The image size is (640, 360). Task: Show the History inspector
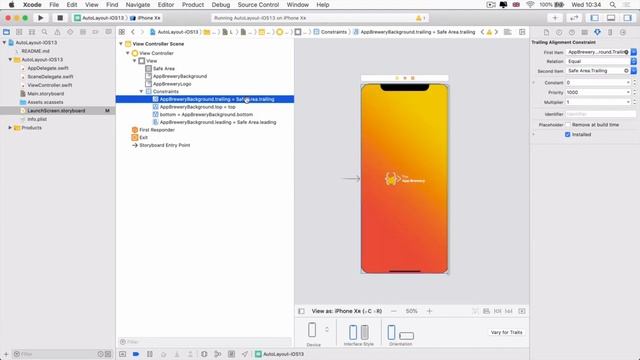coord(559,32)
